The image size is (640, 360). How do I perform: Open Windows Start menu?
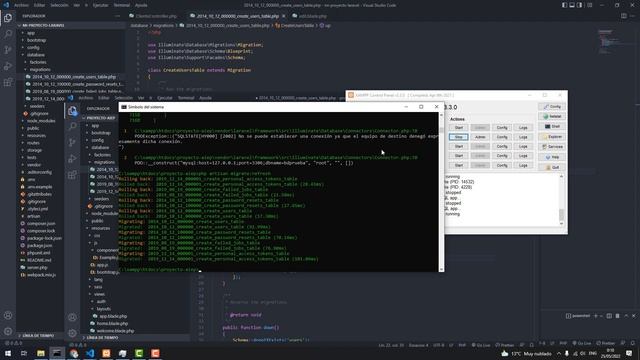(x=8, y=353)
